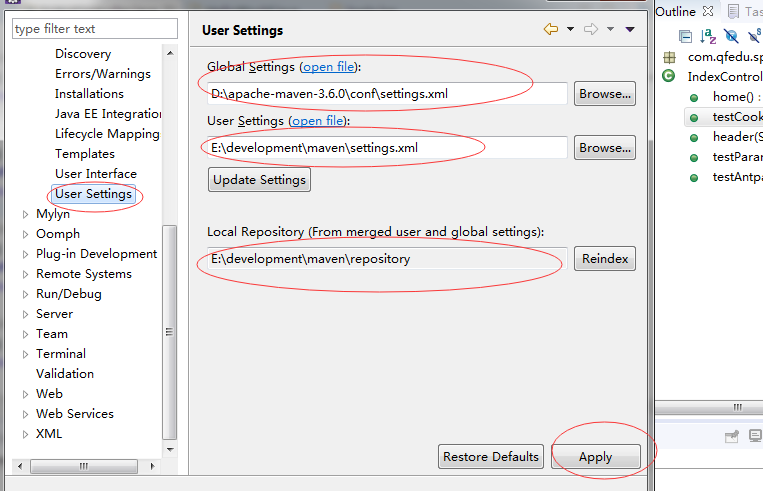The height and width of the screenshot is (491, 763).
Task: Click the User Settings path input field
Action: click(x=386, y=148)
